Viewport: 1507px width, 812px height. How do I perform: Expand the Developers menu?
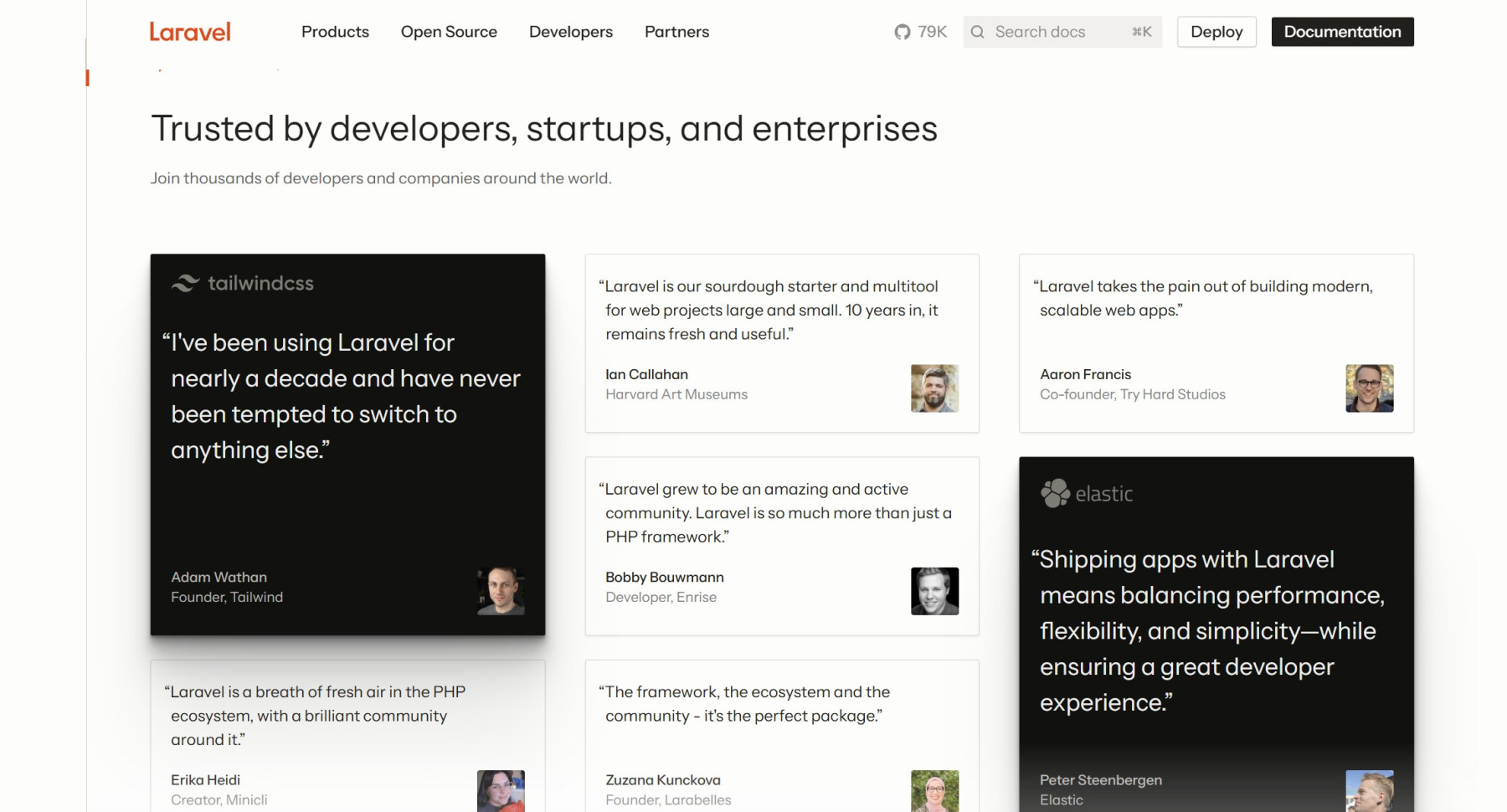pos(570,32)
